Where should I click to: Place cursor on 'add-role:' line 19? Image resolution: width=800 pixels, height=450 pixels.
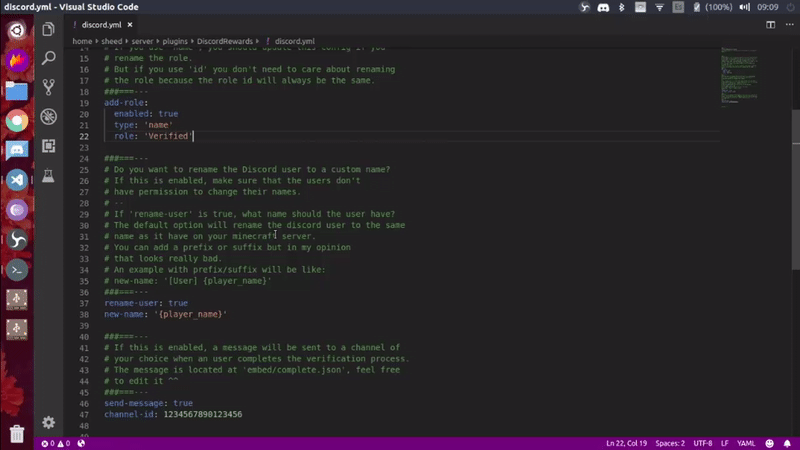coord(126,103)
